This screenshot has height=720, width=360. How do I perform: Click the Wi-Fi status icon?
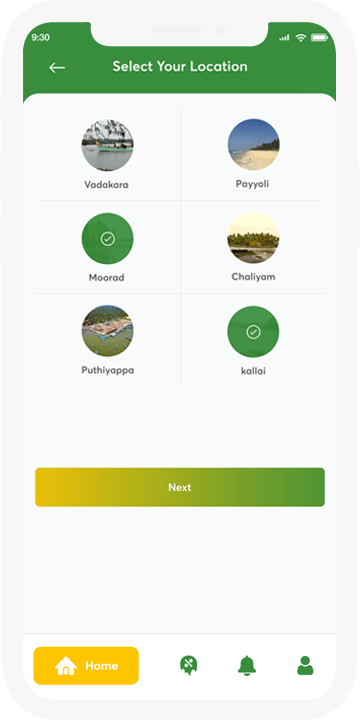301,38
